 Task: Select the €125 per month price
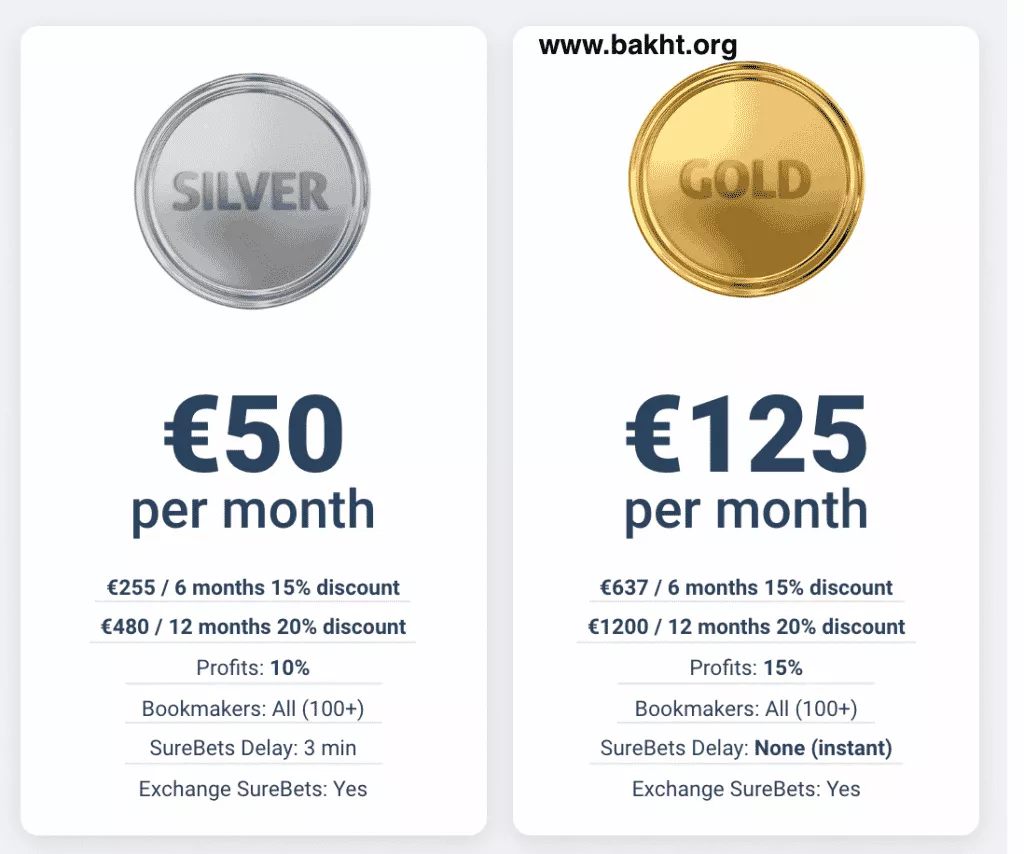(x=746, y=435)
